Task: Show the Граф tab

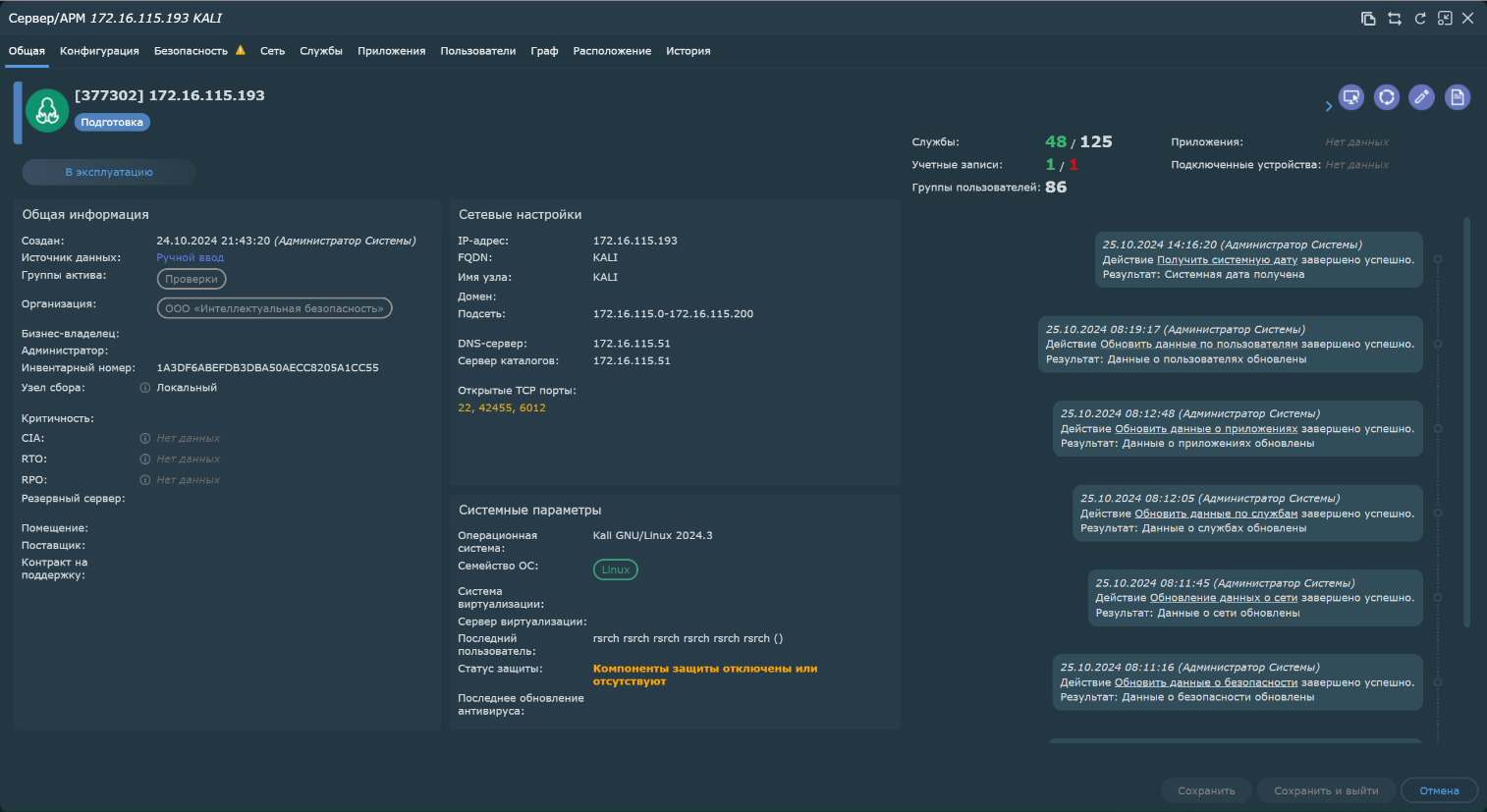Action: click(544, 51)
